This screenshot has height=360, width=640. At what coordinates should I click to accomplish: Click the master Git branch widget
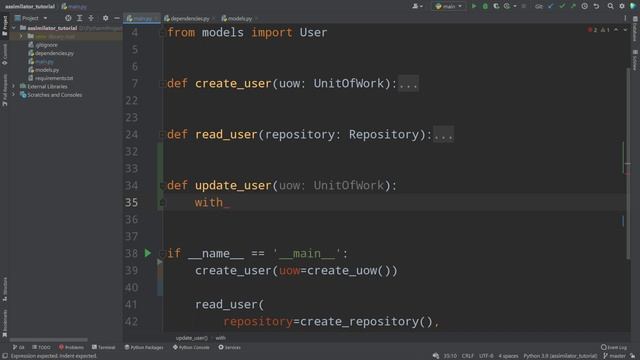614,356
